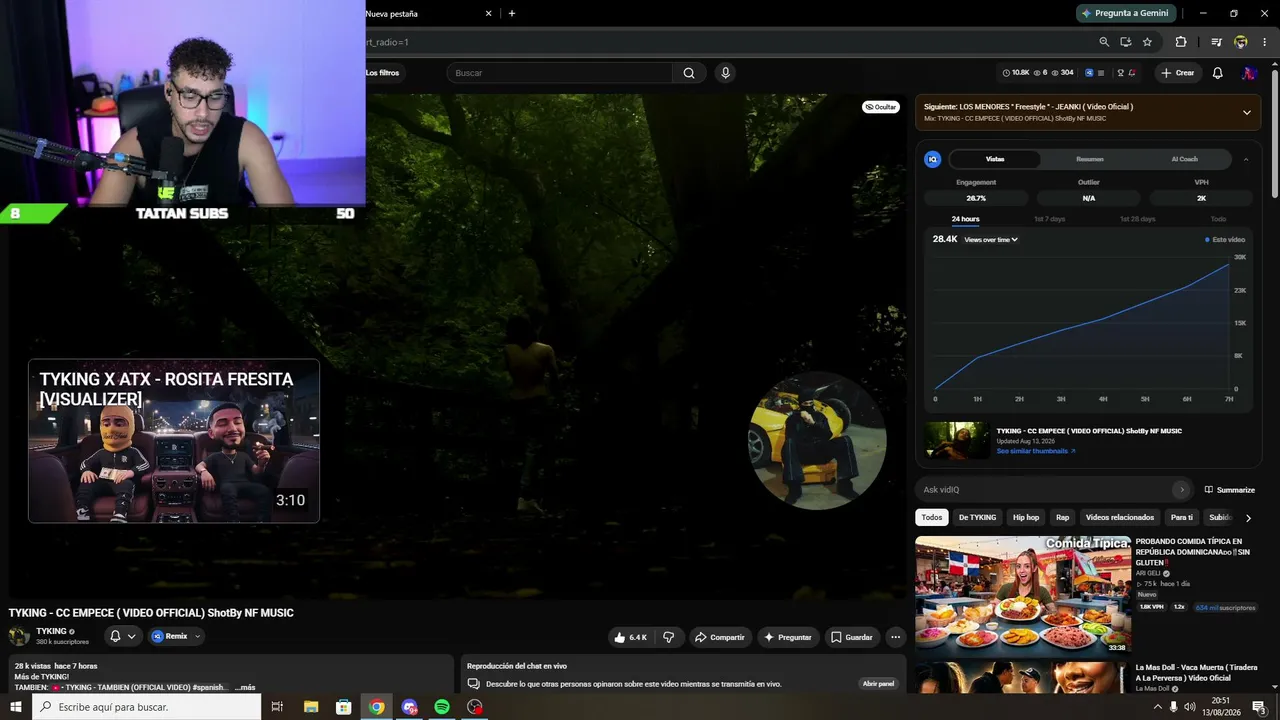Filter suggestions by De TYKING chip
This screenshot has width=1280, height=720.
click(x=977, y=518)
